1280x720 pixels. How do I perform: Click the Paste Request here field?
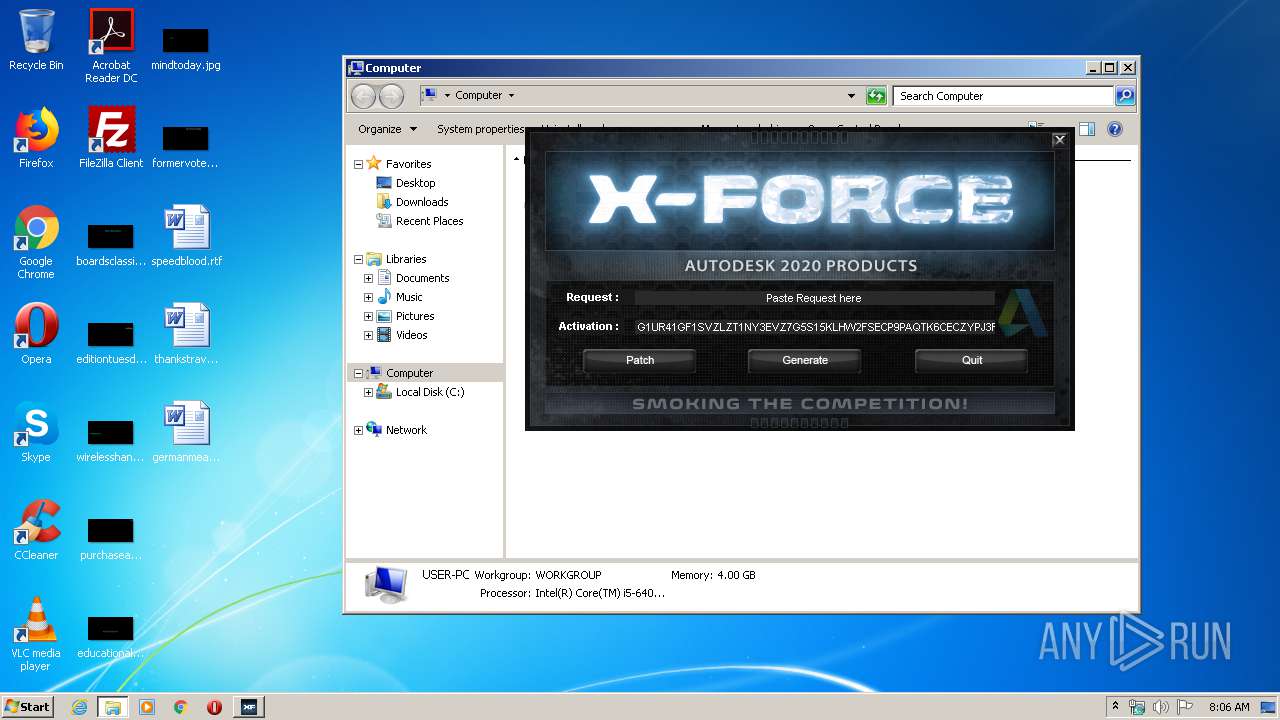tap(814, 298)
